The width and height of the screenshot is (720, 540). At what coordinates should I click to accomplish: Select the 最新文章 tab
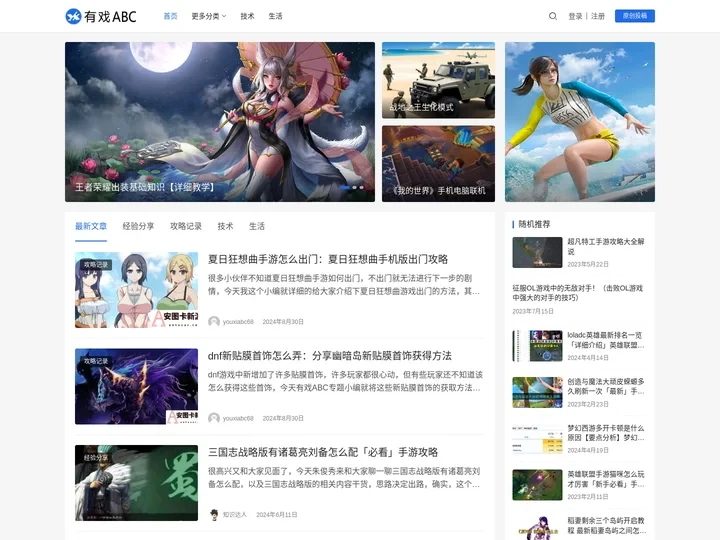pyautogui.click(x=91, y=226)
